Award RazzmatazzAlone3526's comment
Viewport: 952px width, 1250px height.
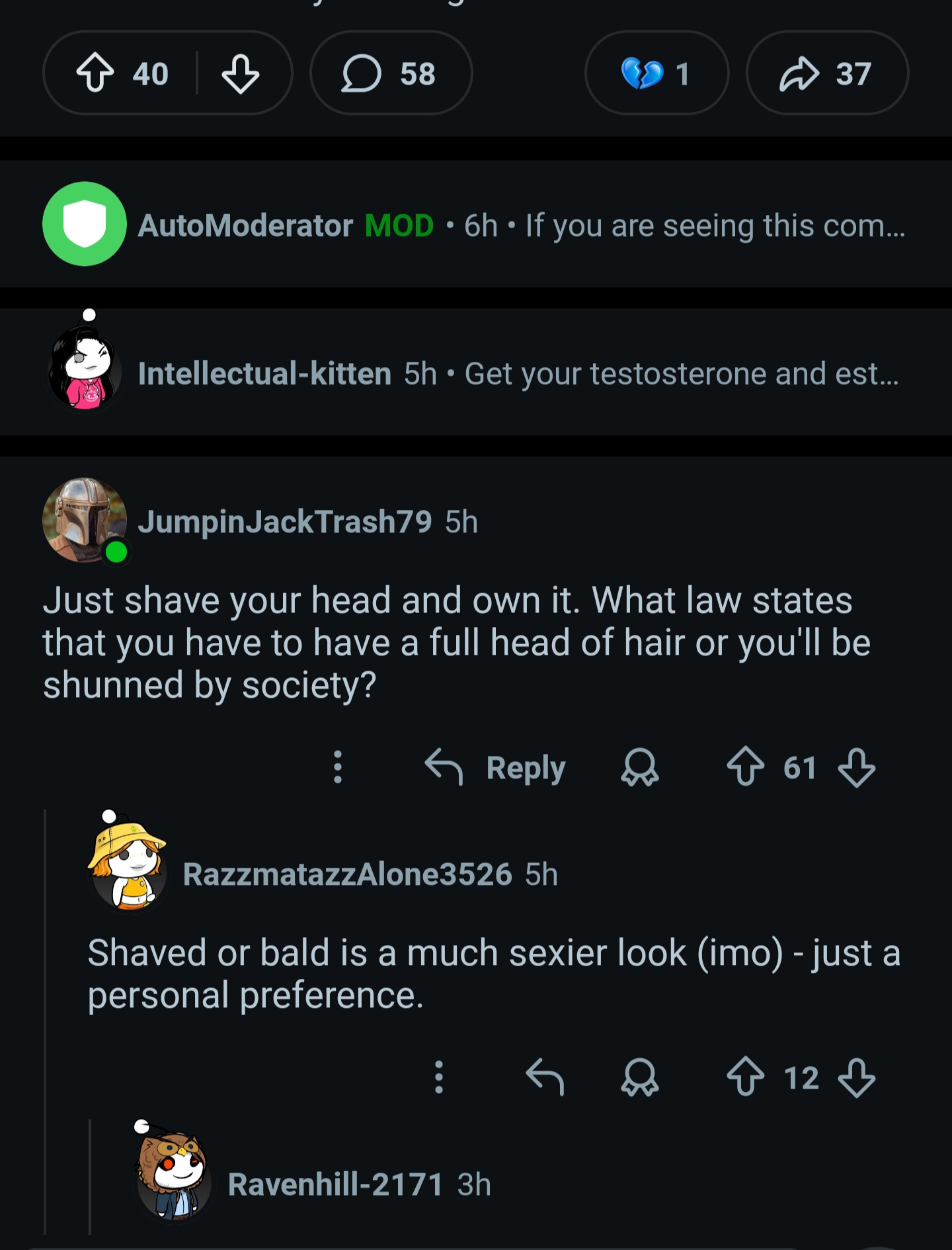[x=639, y=1077]
